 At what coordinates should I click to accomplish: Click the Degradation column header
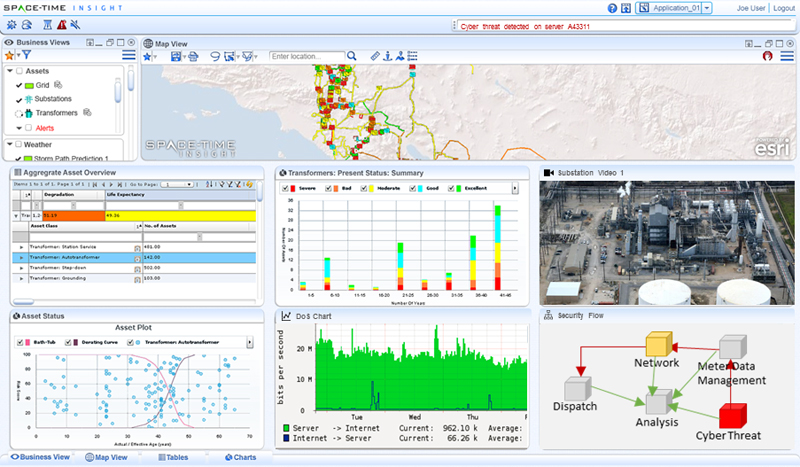[73, 194]
